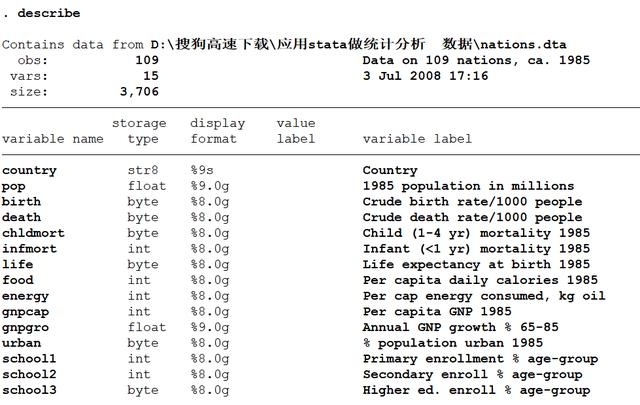Click 'Secondary enroll % age-group' label
The width and height of the screenshot is (640, 405).
pyautogui.click(x=472, y=375)
